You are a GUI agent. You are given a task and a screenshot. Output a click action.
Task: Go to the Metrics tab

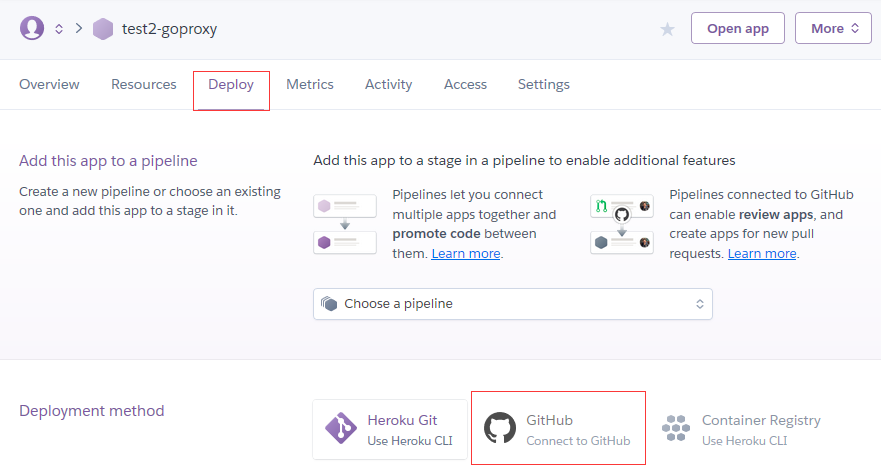(x=310, y=84)
